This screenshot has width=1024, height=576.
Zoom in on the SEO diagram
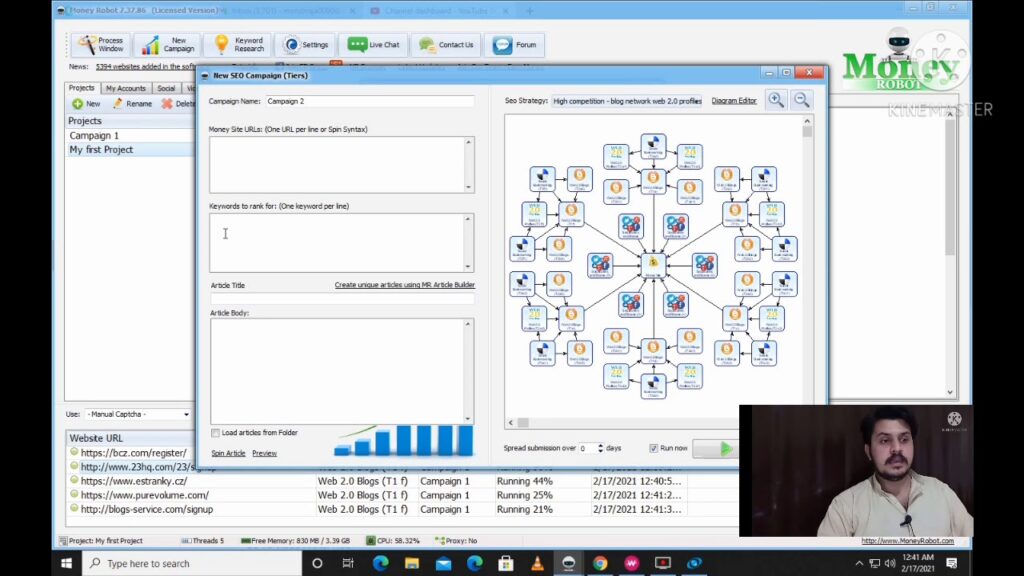(776, 100)
